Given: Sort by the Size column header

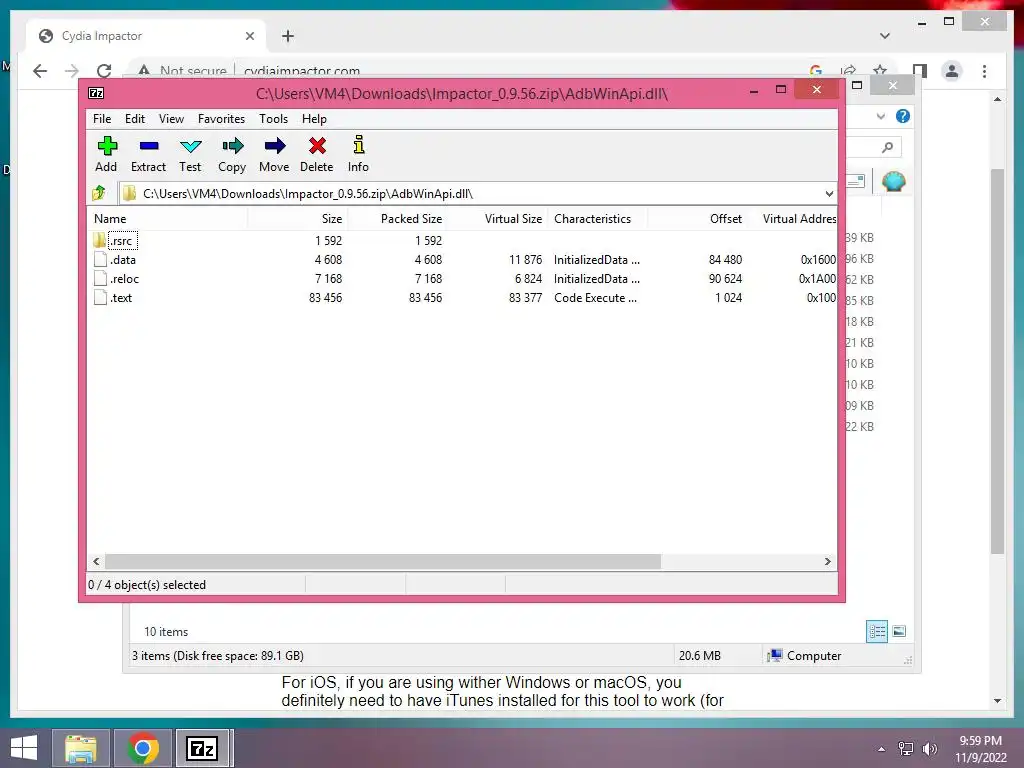Looking at the screenshot, I should tap(298, 219).
